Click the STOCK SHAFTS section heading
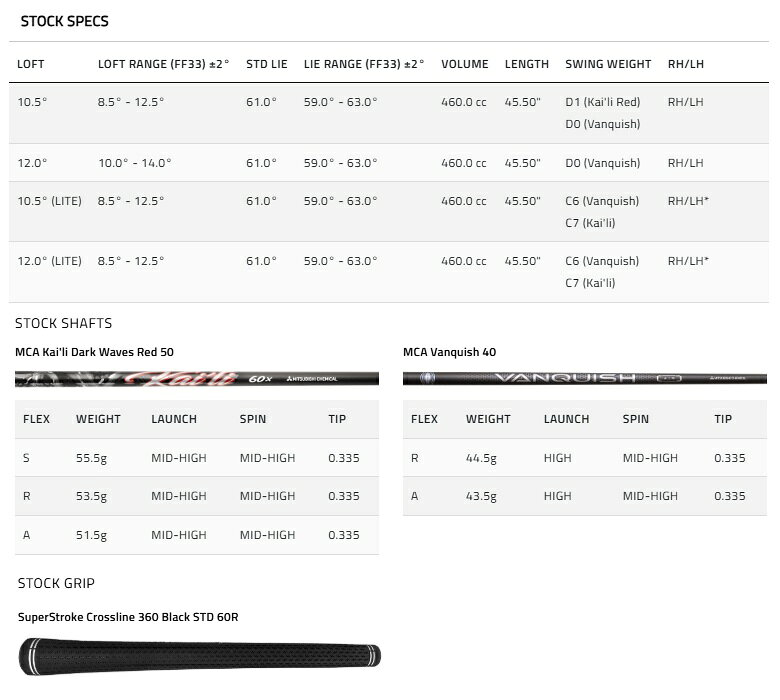The image size is (780, 700). pos(64,323)
